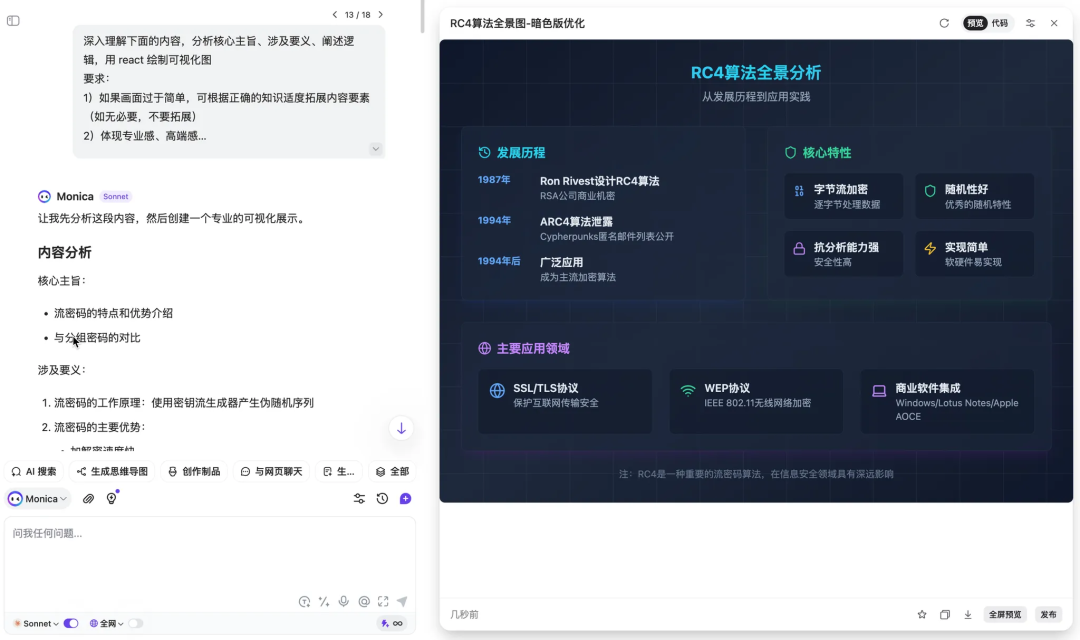Attach a file with the paperclip icon

88,499
